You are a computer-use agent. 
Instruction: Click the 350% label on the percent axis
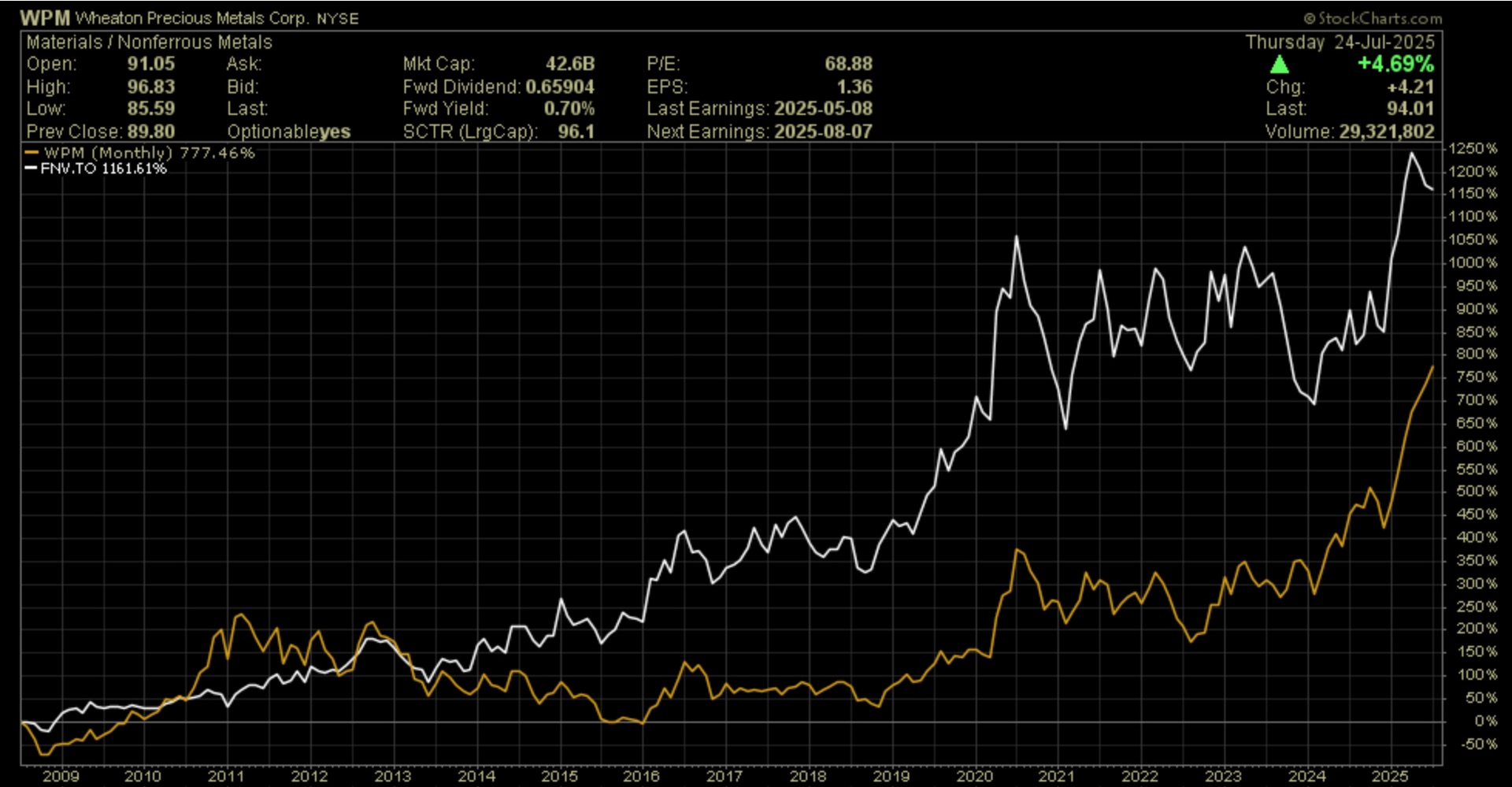[x=1476, y=561]
